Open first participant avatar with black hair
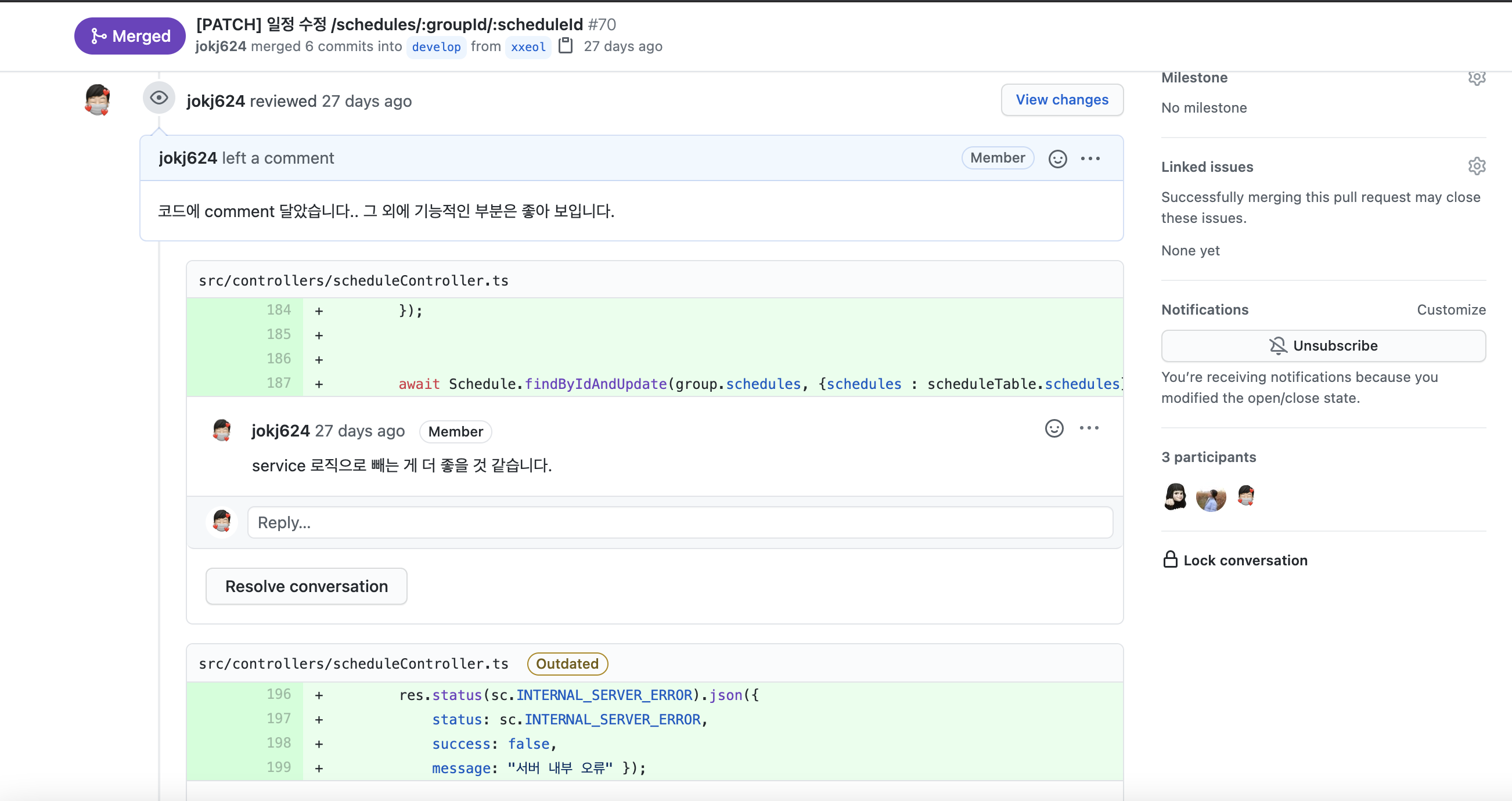The image size is (1512, 801). pyautogui.click(x=1175, y=496)
